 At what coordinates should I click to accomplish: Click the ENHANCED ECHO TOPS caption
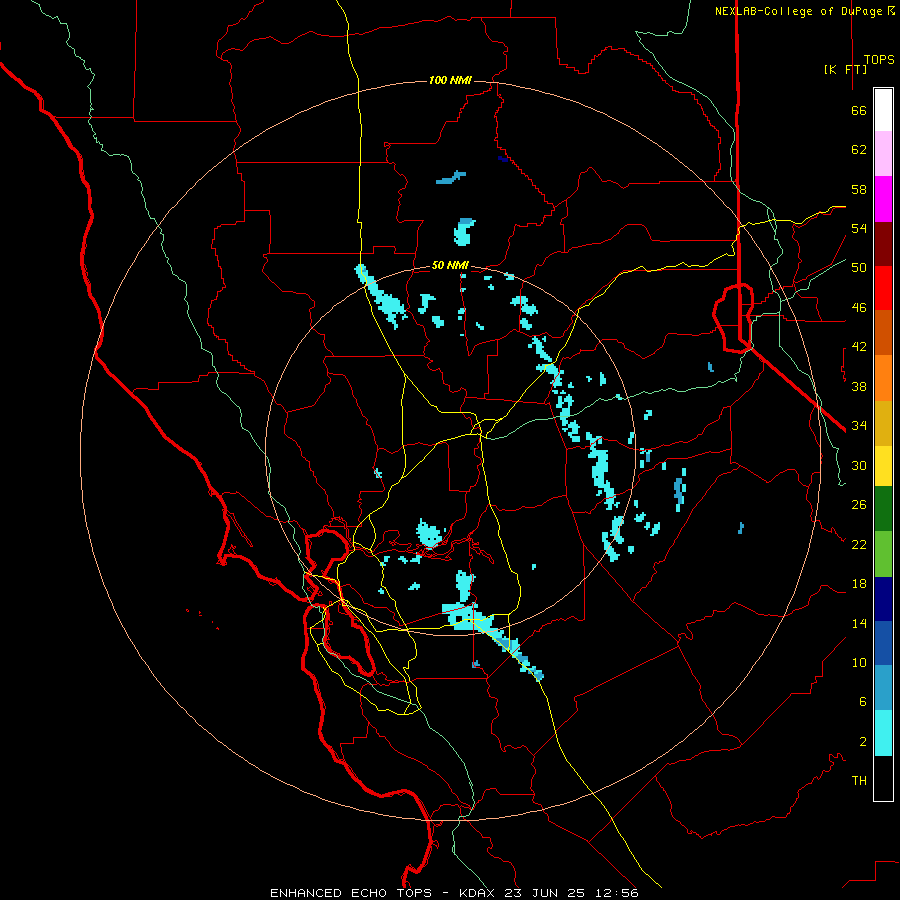coord(351,893)
